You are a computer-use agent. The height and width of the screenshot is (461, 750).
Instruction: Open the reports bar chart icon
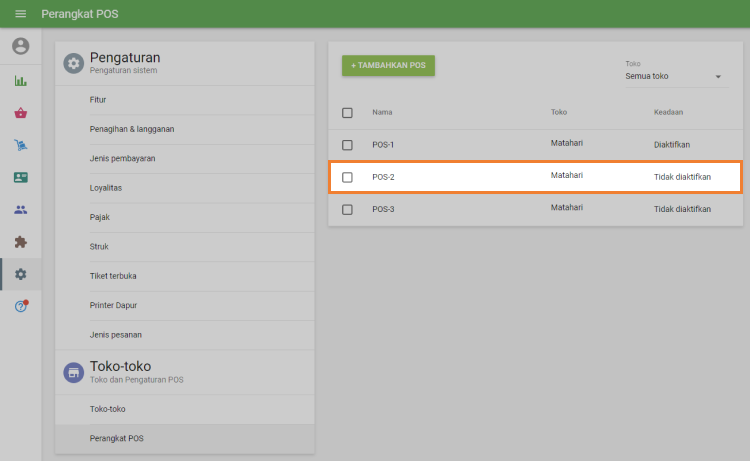click(20, 81)
